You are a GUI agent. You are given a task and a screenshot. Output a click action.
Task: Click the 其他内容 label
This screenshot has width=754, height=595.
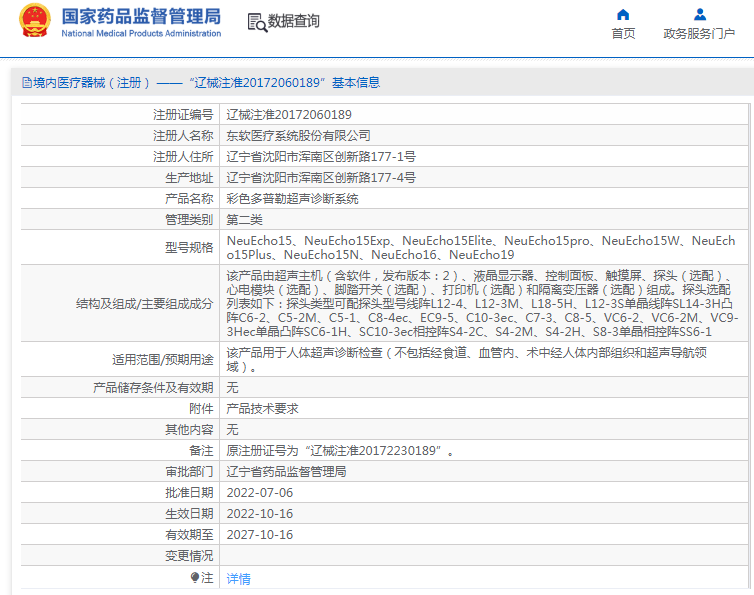pos(189,430)
